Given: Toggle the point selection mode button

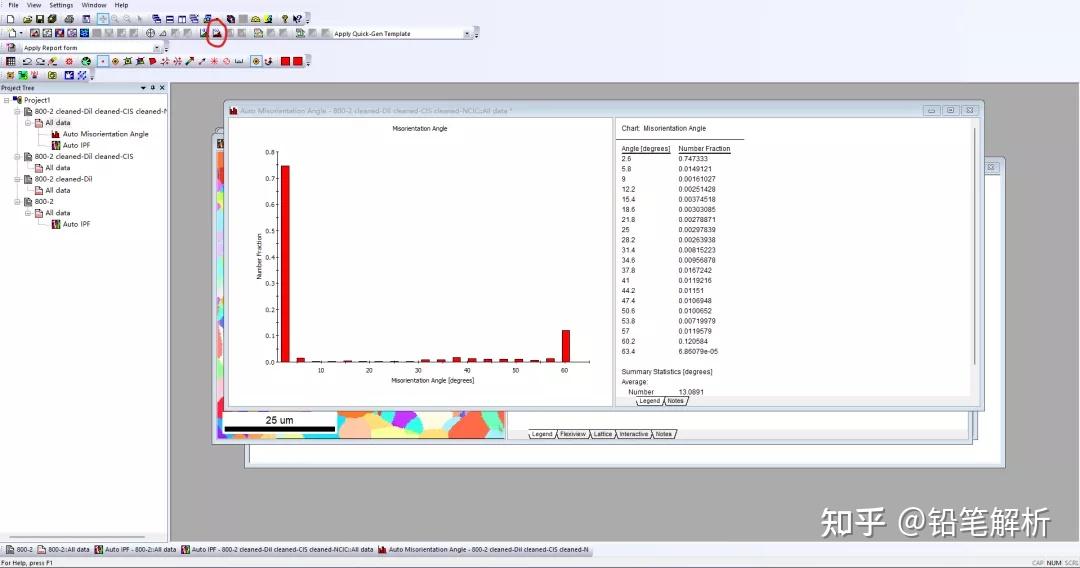Looking at the screenshot, I should (103, 61).
